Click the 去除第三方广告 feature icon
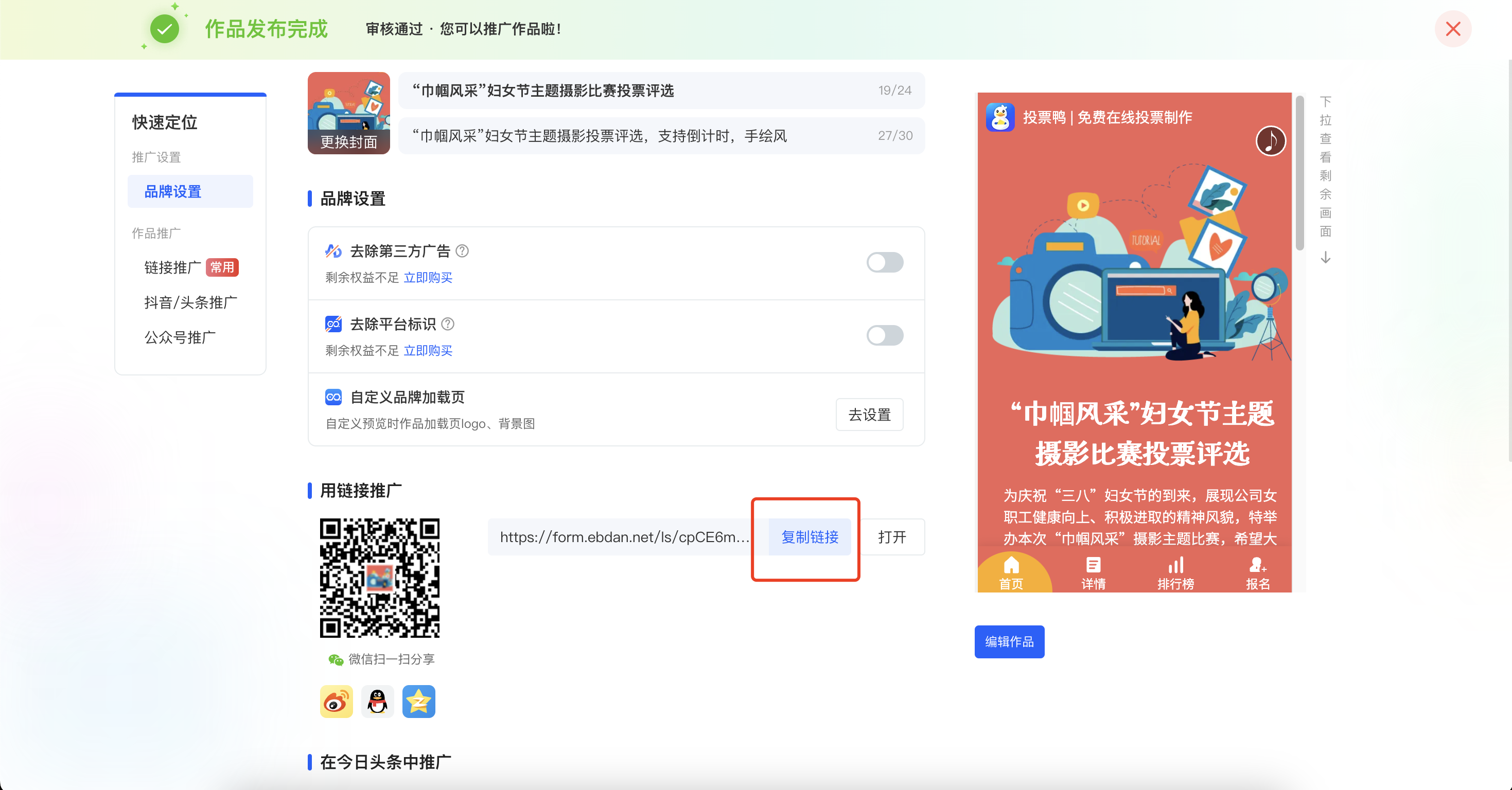The image size is (1512, 790). click(333, 251)
